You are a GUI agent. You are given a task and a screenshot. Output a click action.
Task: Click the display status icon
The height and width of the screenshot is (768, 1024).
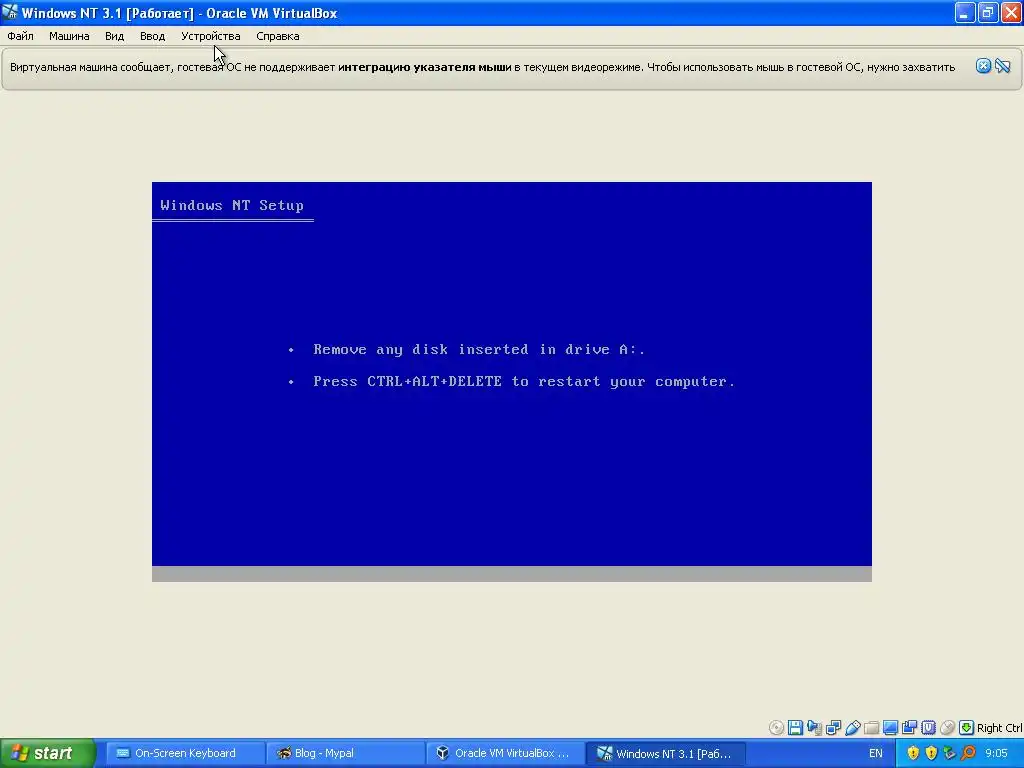click(890, 728)
